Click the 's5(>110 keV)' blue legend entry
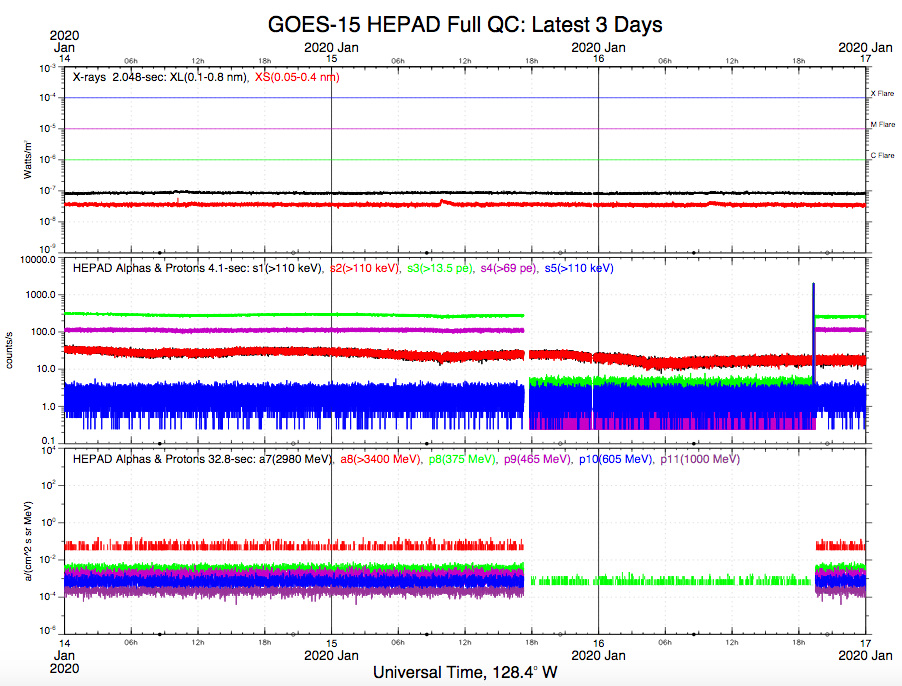Image resolution: width=902 pixels, height=686 pixels. tap(579, 268)
